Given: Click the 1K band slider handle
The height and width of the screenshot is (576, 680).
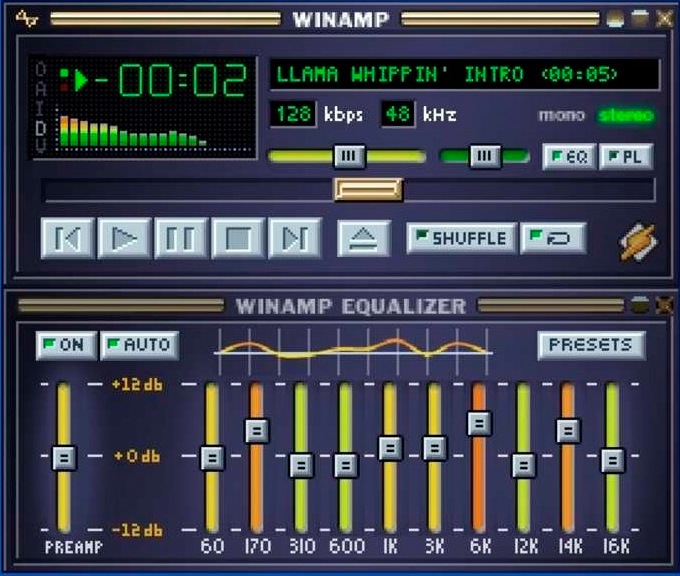Looking at the screenshot, I should (x=390, y=448).
